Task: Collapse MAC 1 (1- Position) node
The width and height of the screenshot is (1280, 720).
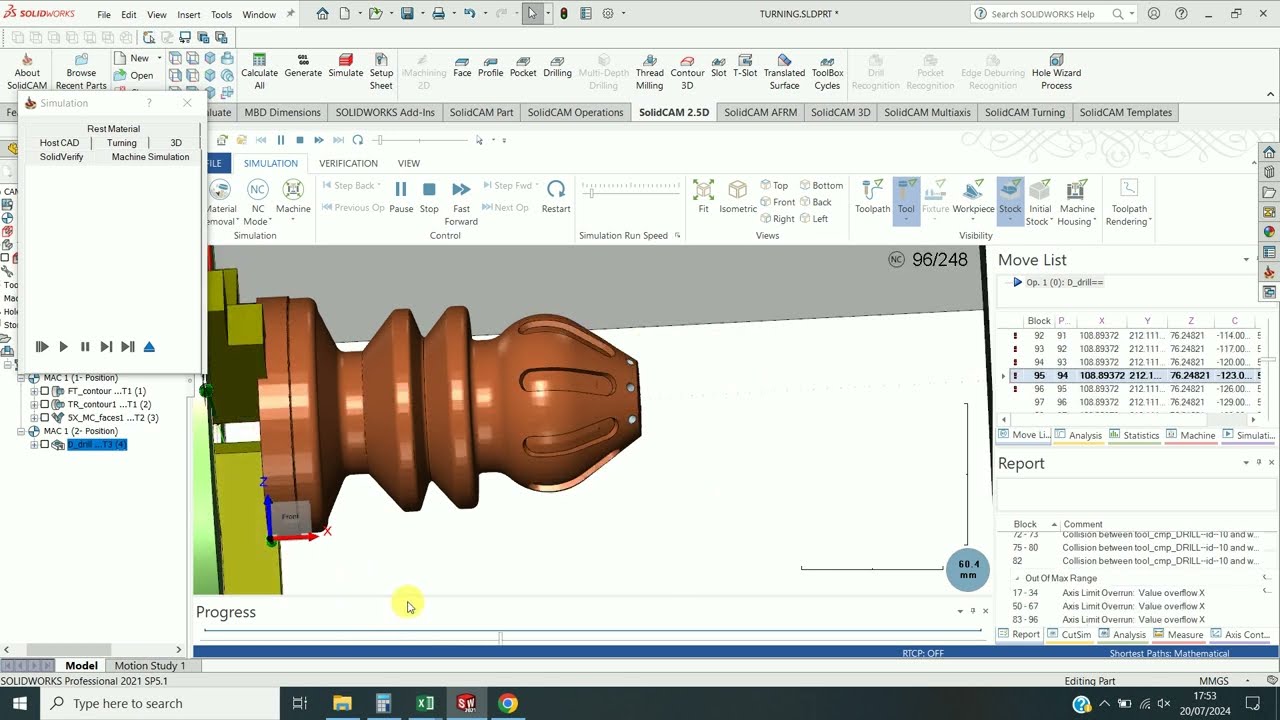Action: (x=22, y=378)
